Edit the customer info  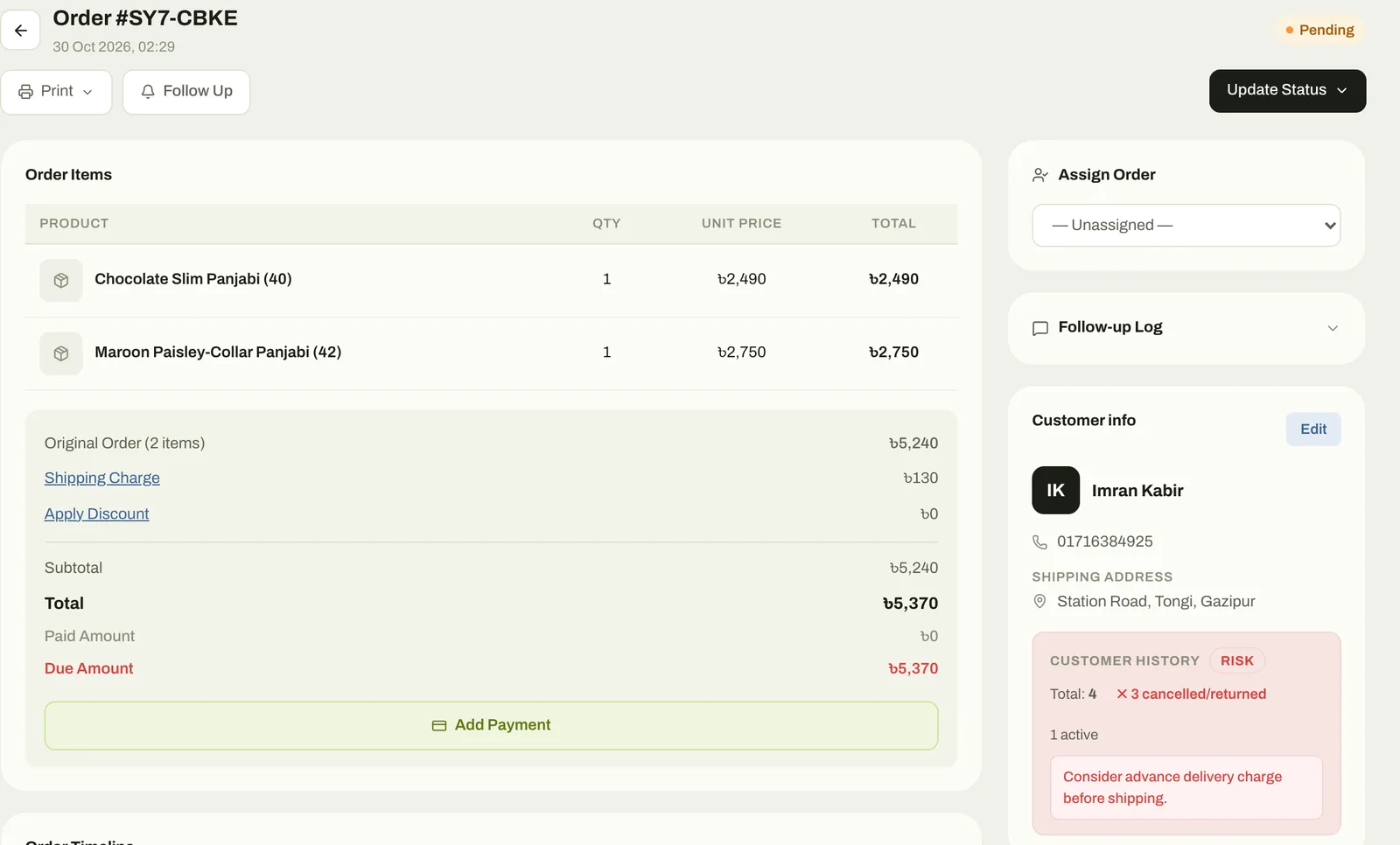click(1313, 429)
